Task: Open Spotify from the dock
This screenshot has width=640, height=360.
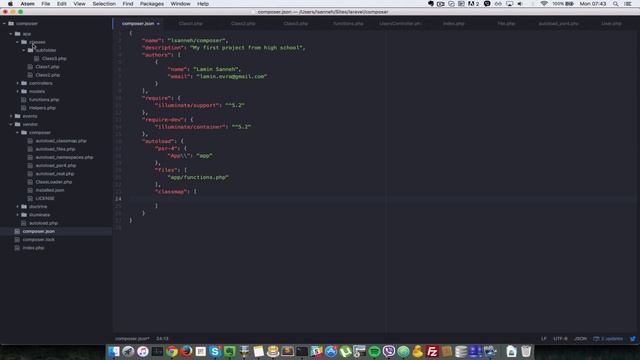Action: click(374, 351)
